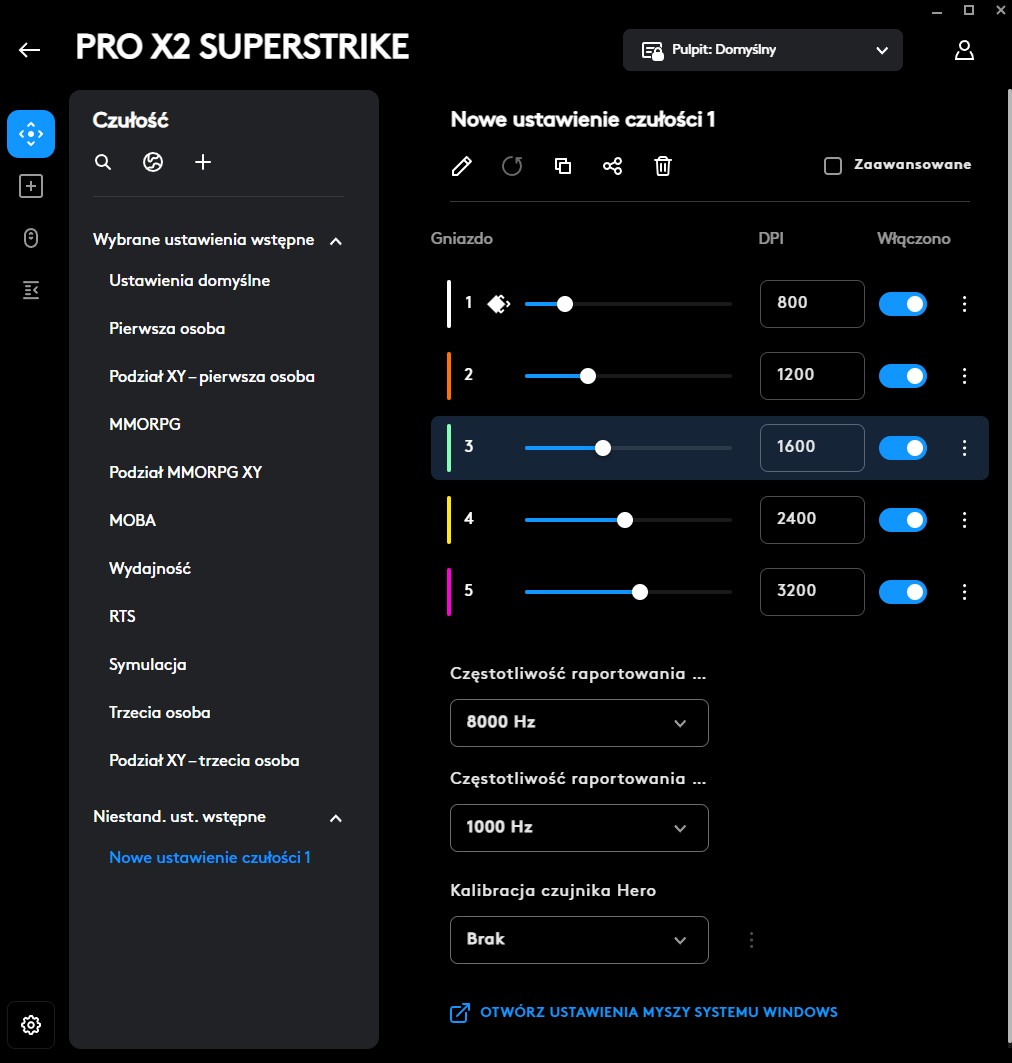Click the share preset icon
Viewport: 1012px width, 1063px height.
click(613, 166)
